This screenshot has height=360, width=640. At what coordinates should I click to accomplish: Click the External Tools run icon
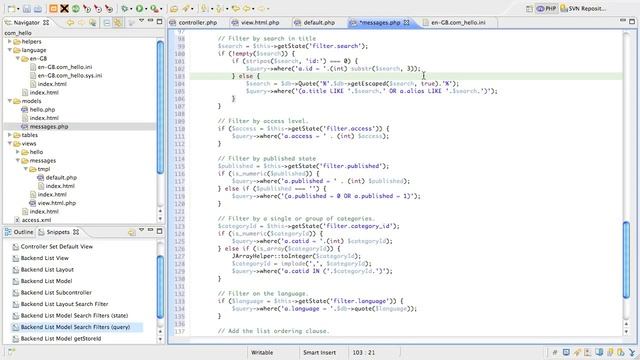point(154,9)
